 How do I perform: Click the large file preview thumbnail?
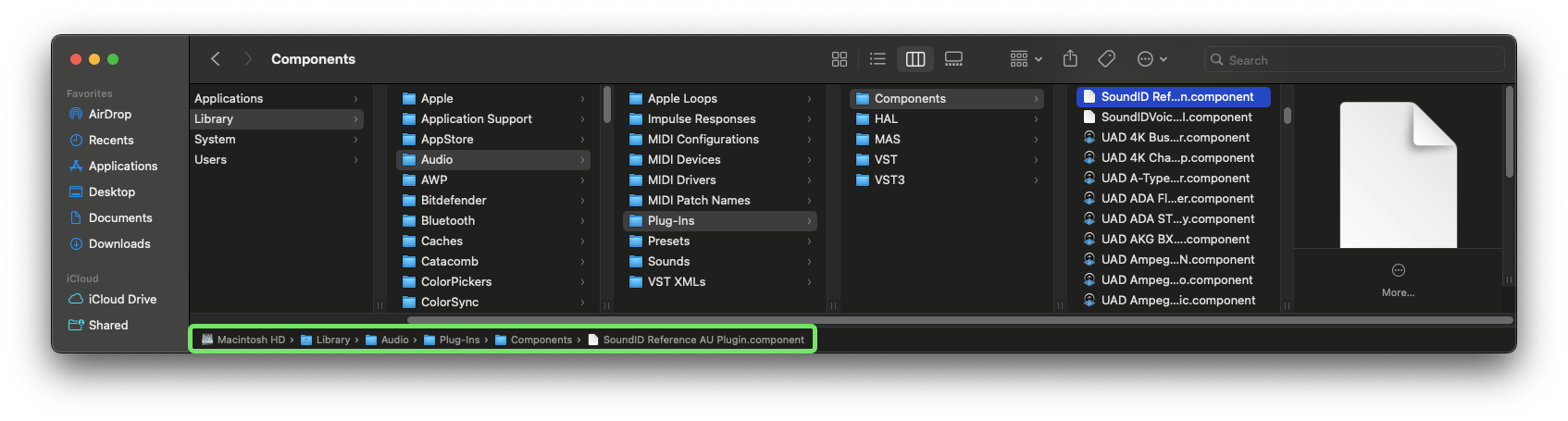pyautogui.click(x=1399, y=174)
